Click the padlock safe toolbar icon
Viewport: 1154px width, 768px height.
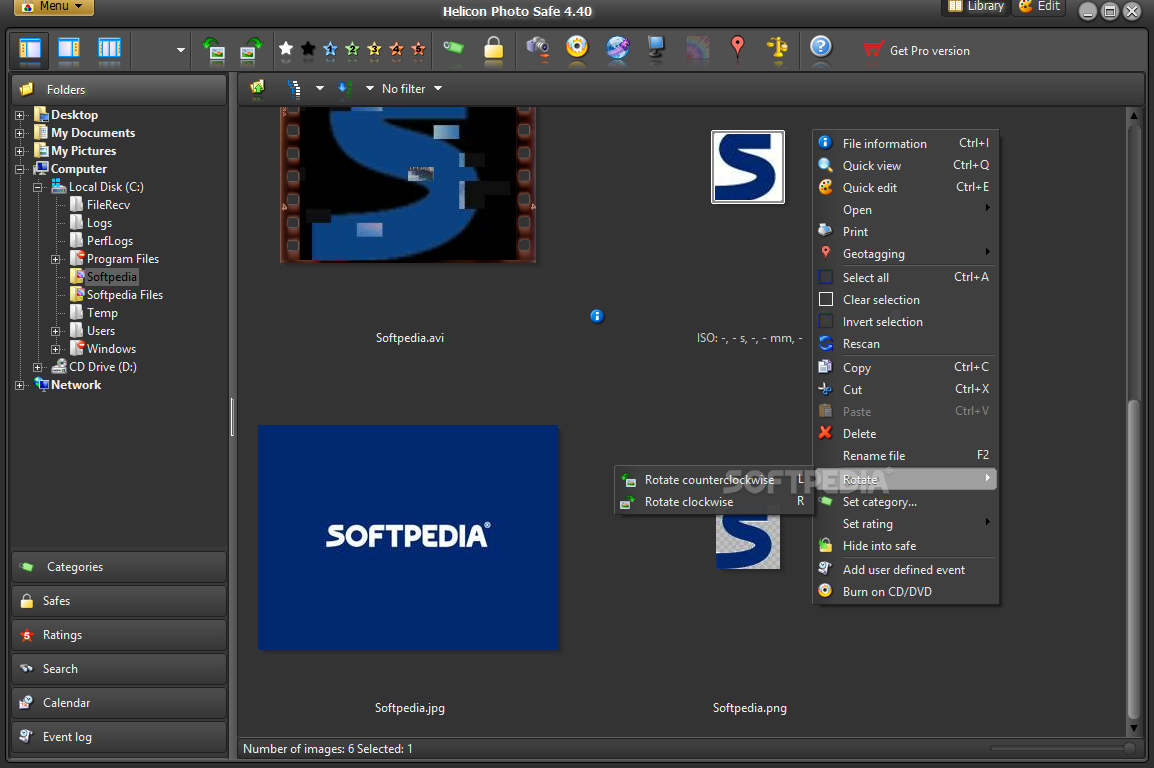(494, 48)
